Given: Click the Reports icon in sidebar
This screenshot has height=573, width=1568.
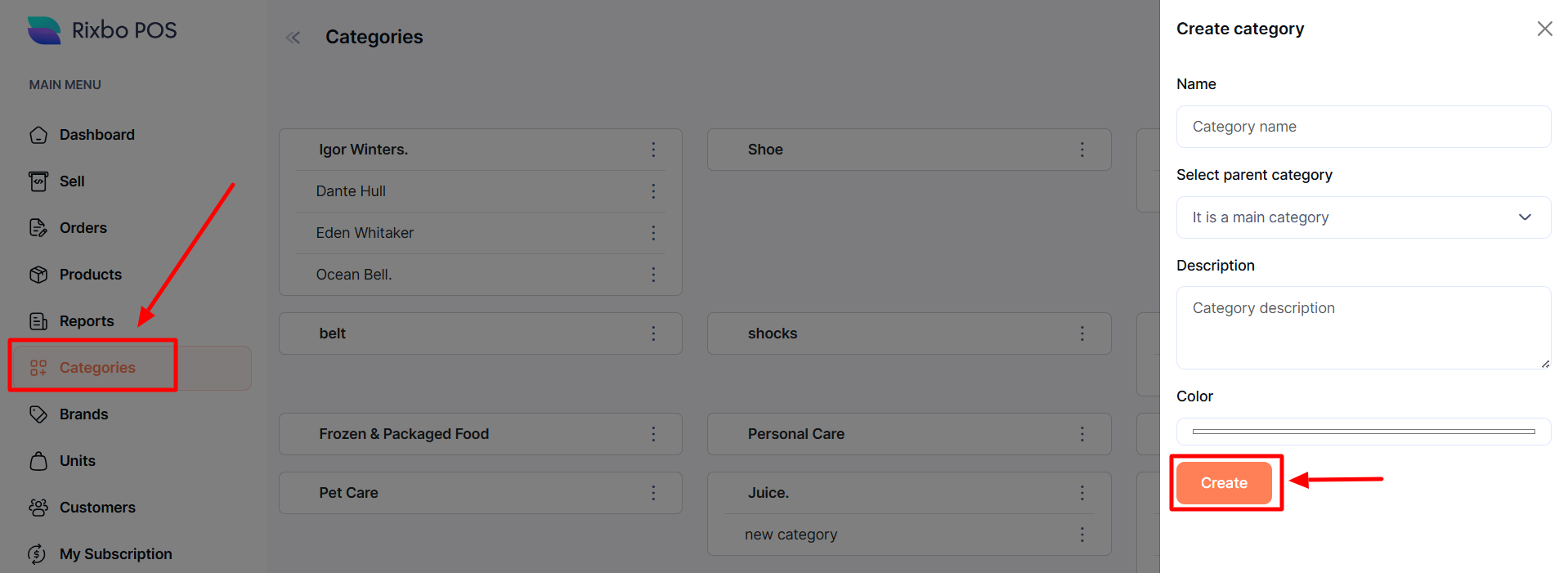Looking at the screenshot, I should pyautogui.click(x=38, y=321).
